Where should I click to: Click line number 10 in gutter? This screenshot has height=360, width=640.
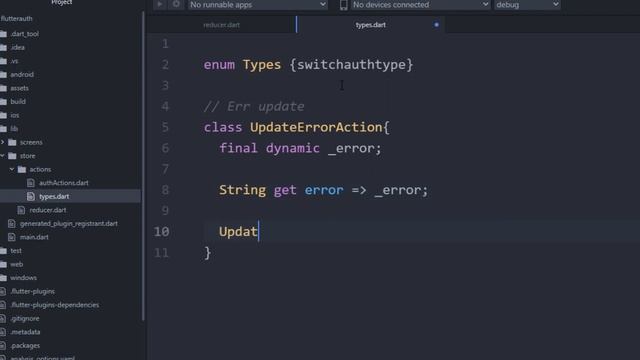pyautogui.click(x=161, y=231)
